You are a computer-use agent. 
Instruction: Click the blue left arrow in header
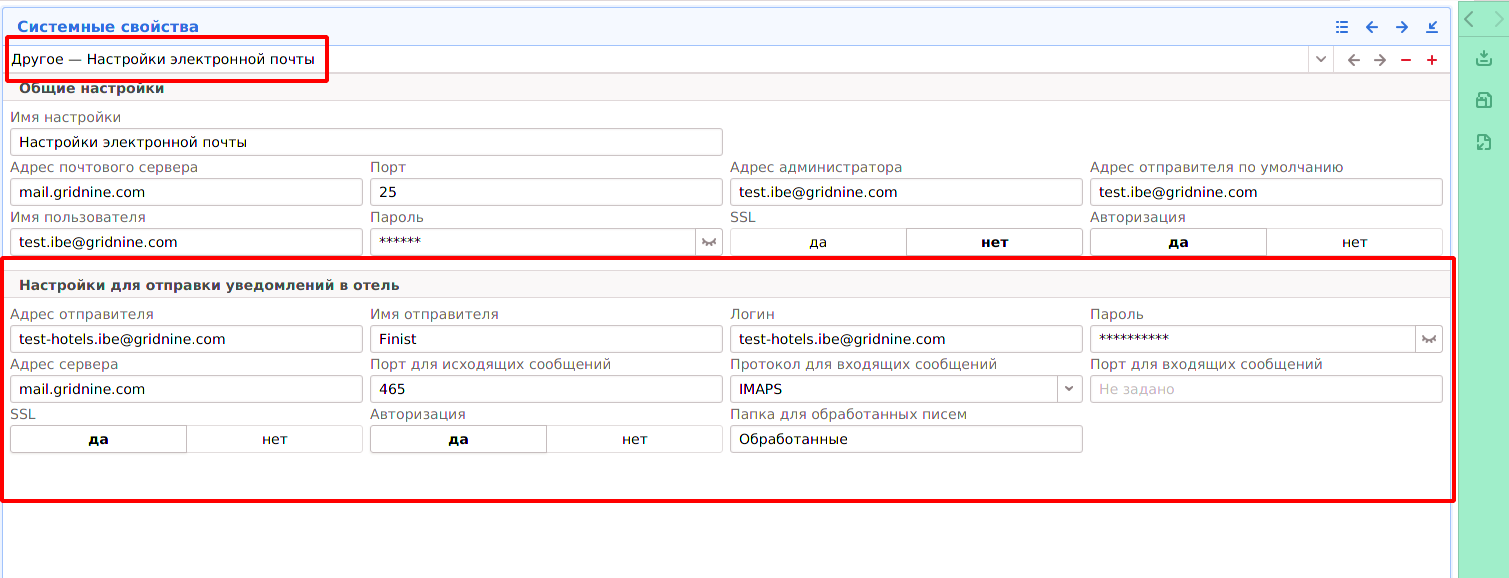[x=1372, y=27]
